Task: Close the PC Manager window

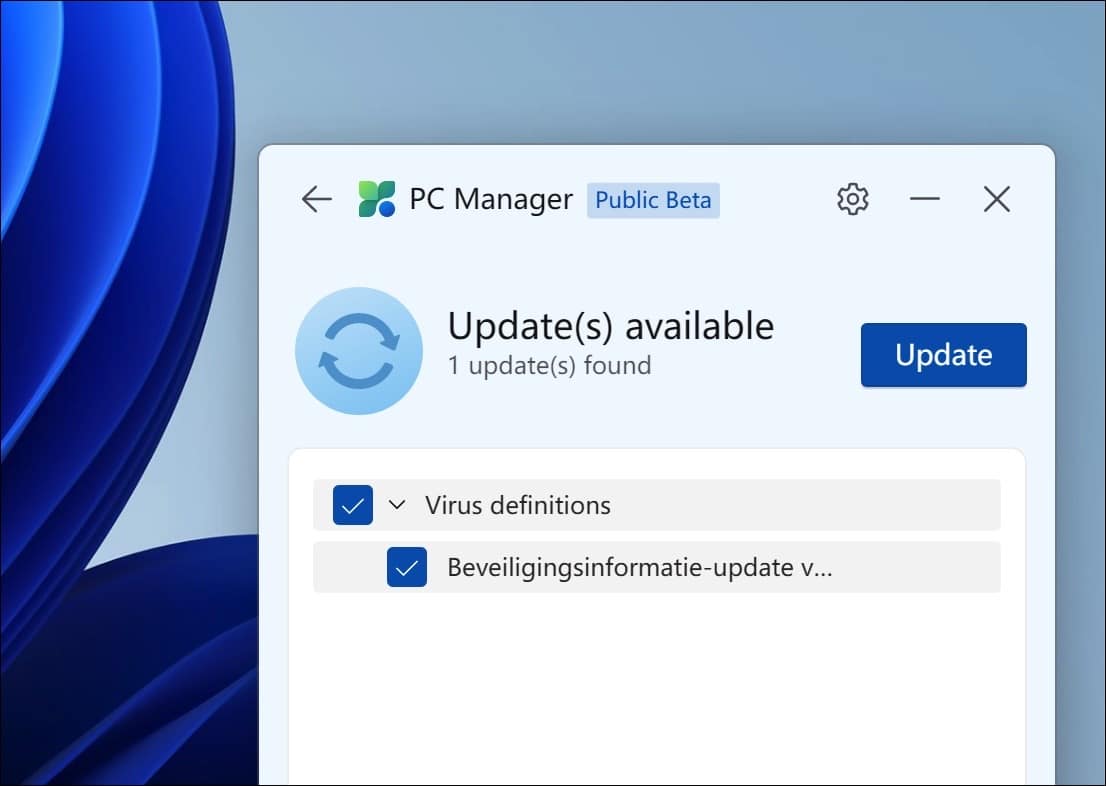Action: click(x=996, y=199)
